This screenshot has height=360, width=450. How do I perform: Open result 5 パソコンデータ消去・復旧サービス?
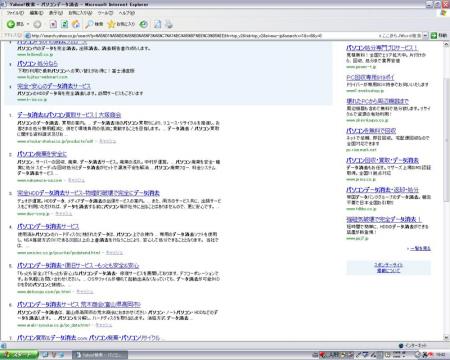pyautogui.click(x=78, y=266)
